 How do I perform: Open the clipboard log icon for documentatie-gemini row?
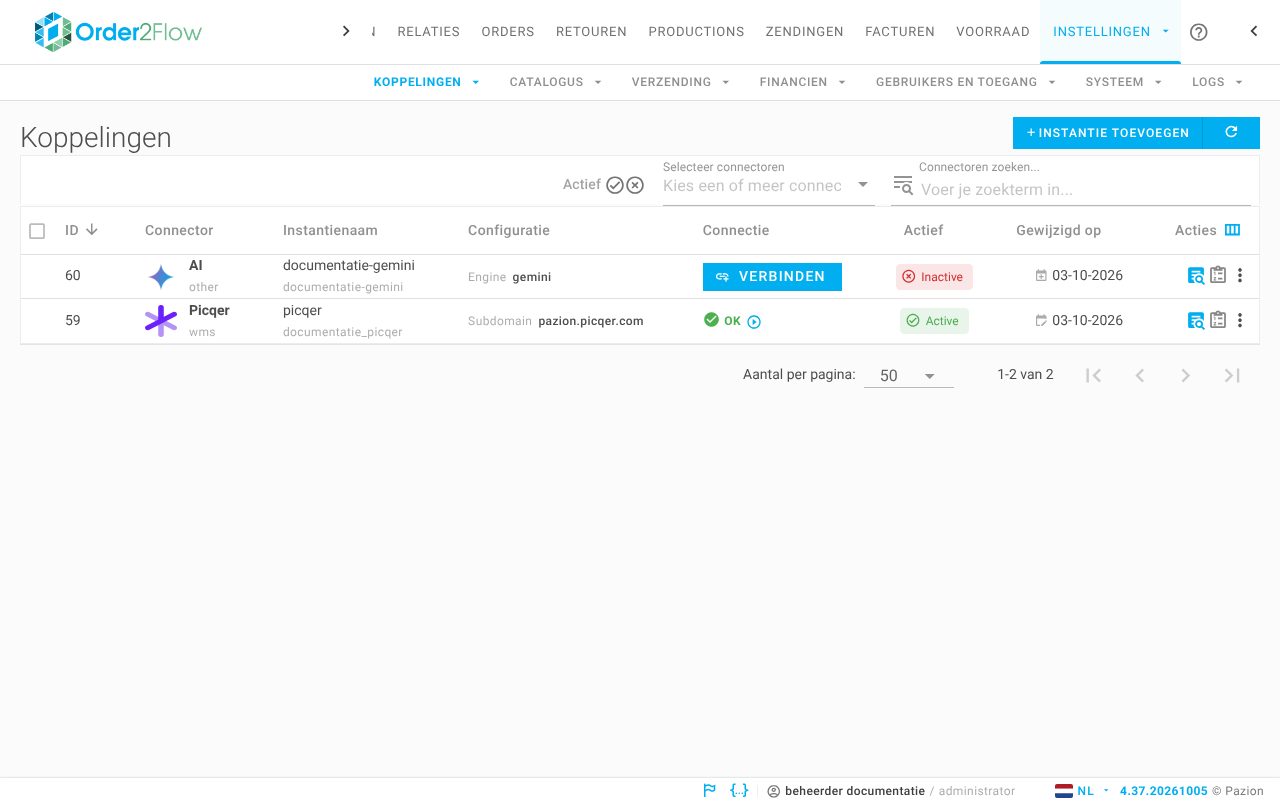(x=1218, y=275)
